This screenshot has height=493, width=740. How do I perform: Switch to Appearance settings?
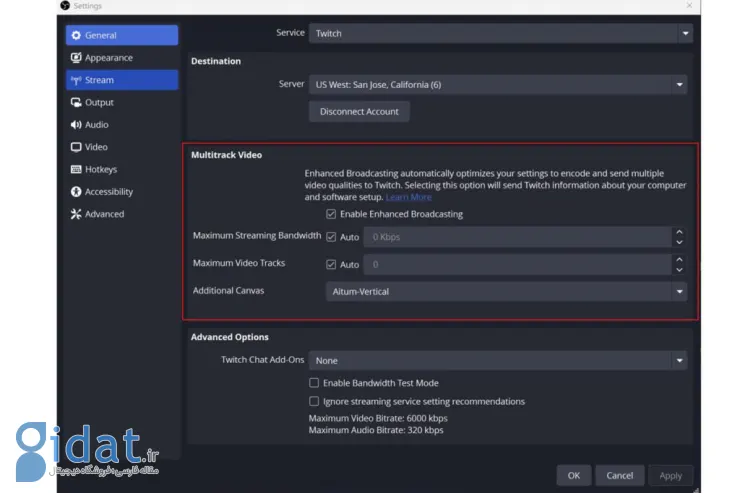pos(122,58)
